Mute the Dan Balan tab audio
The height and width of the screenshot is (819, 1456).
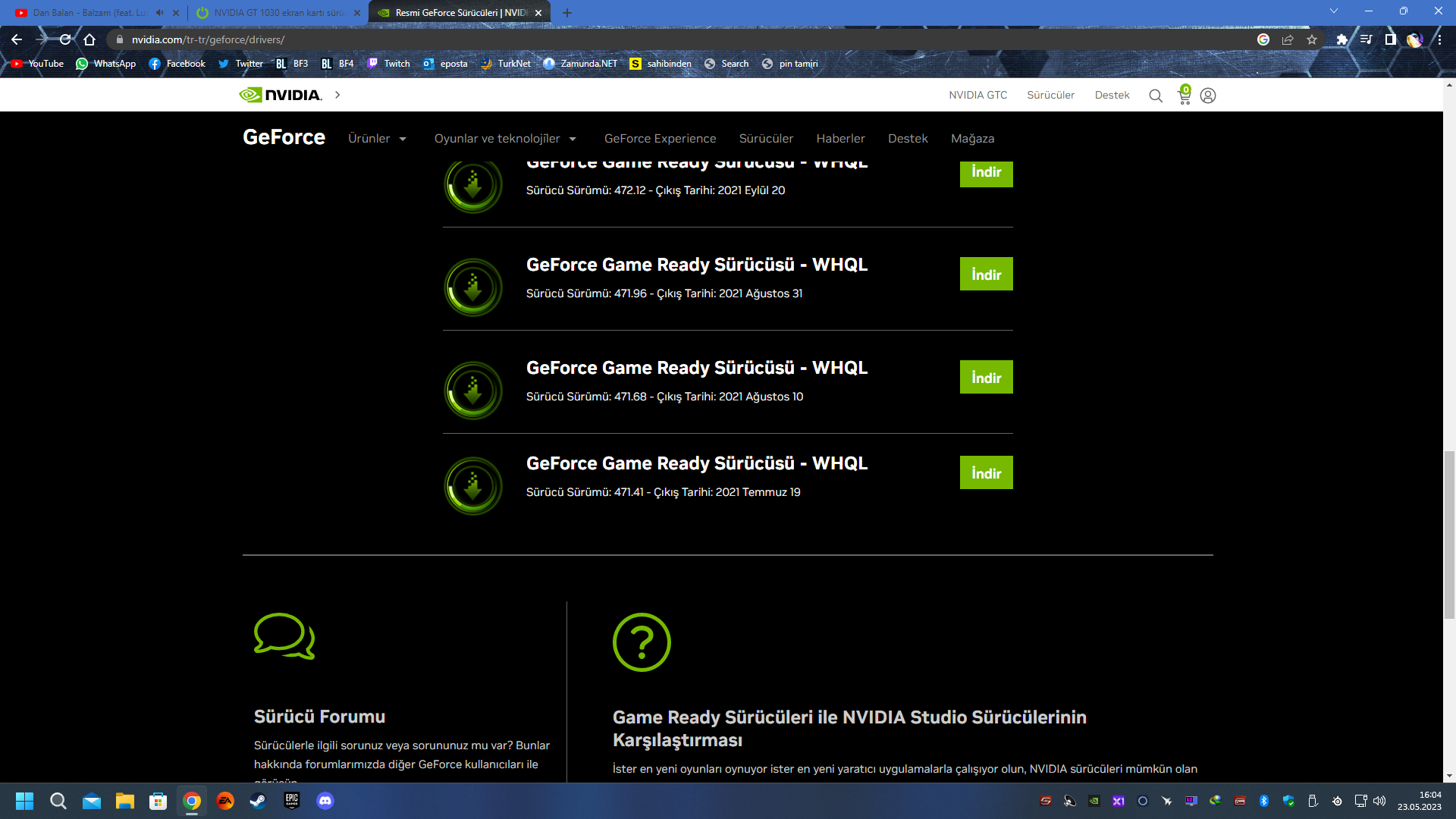pyautogui.click(x=159, y=13)
